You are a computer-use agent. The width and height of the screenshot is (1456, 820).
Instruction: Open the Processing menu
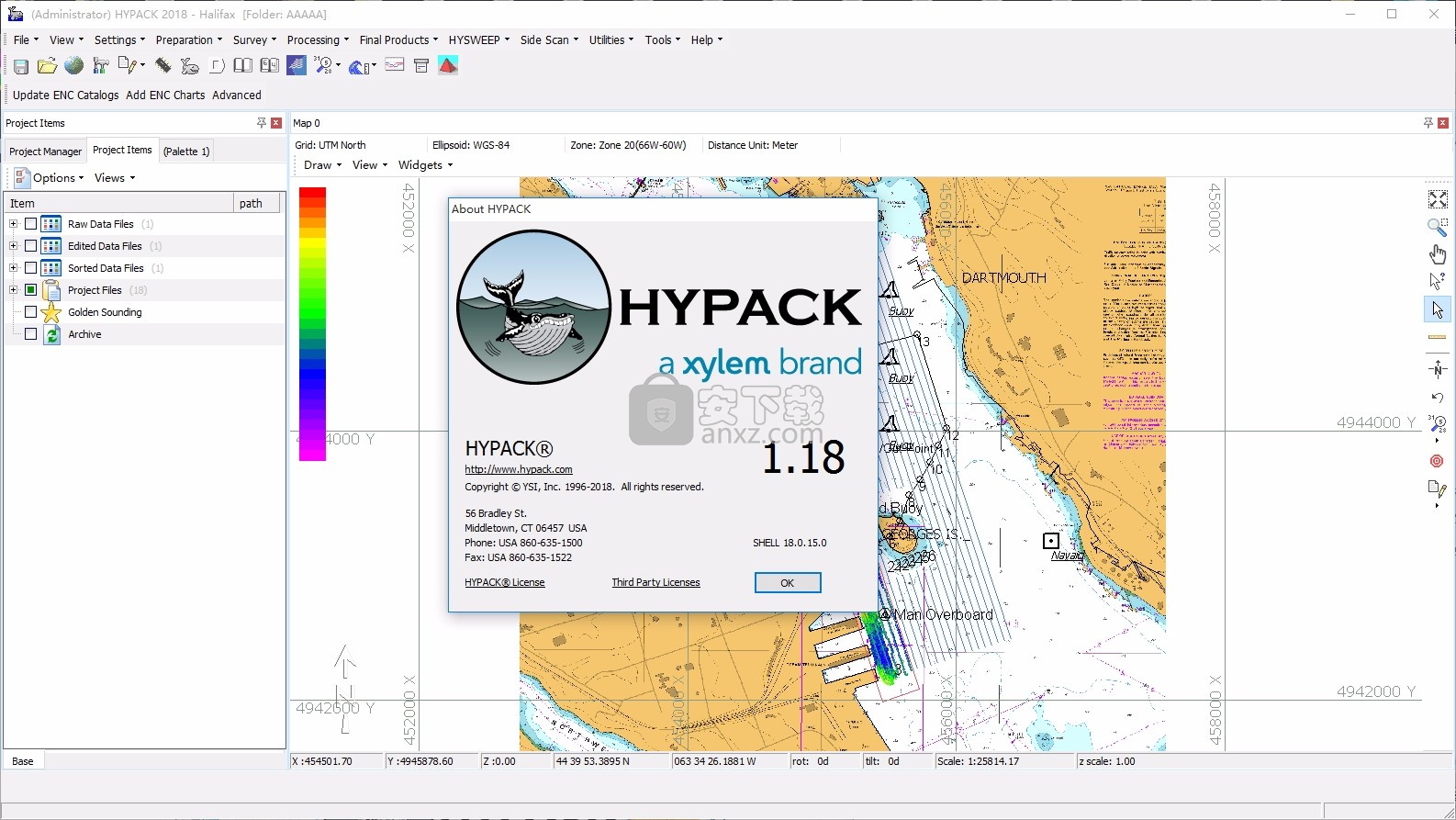[x=318, y=40]
